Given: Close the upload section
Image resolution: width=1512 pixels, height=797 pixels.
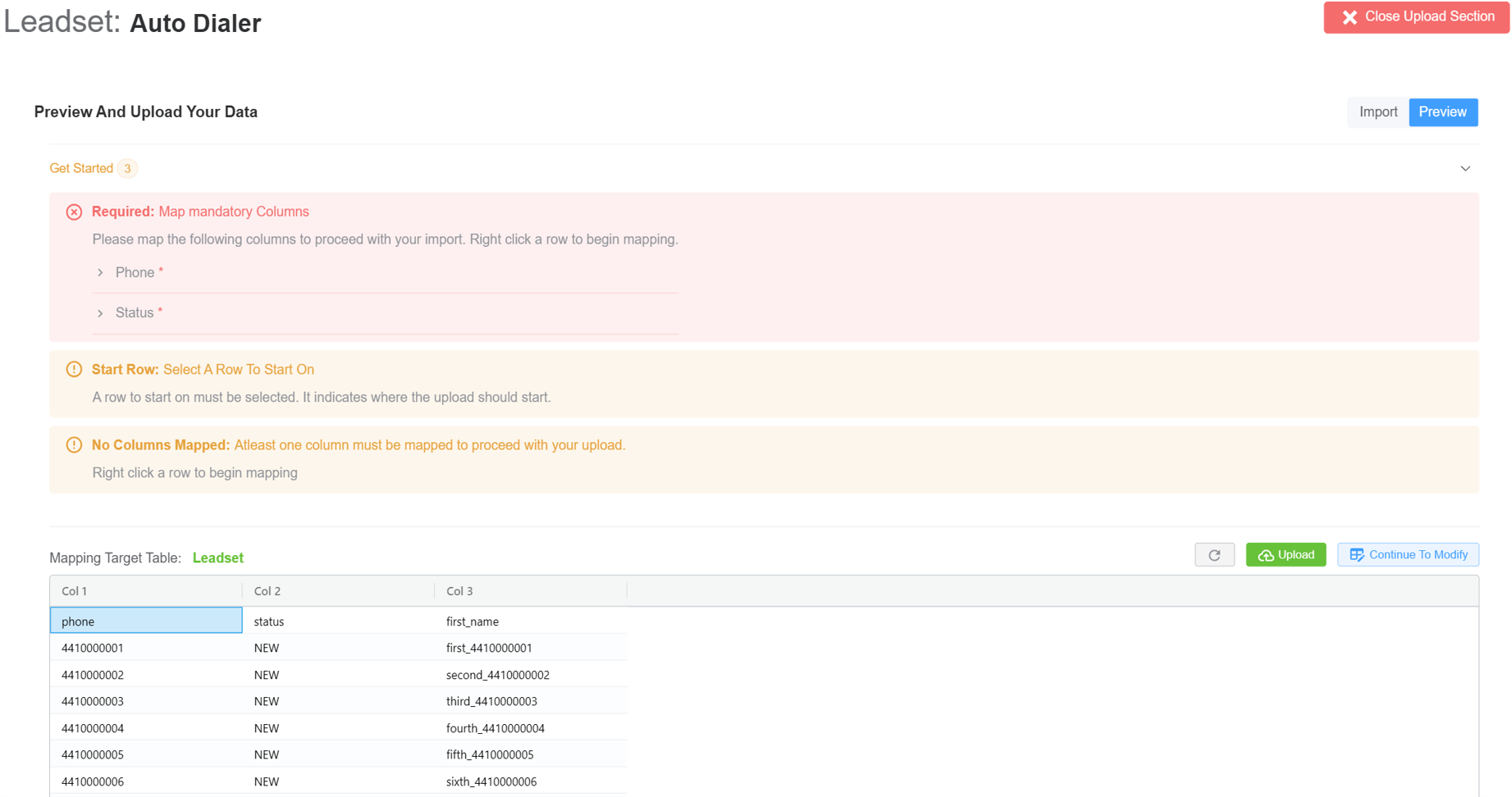Looking at the screenshot, I should click(1416, 17).
